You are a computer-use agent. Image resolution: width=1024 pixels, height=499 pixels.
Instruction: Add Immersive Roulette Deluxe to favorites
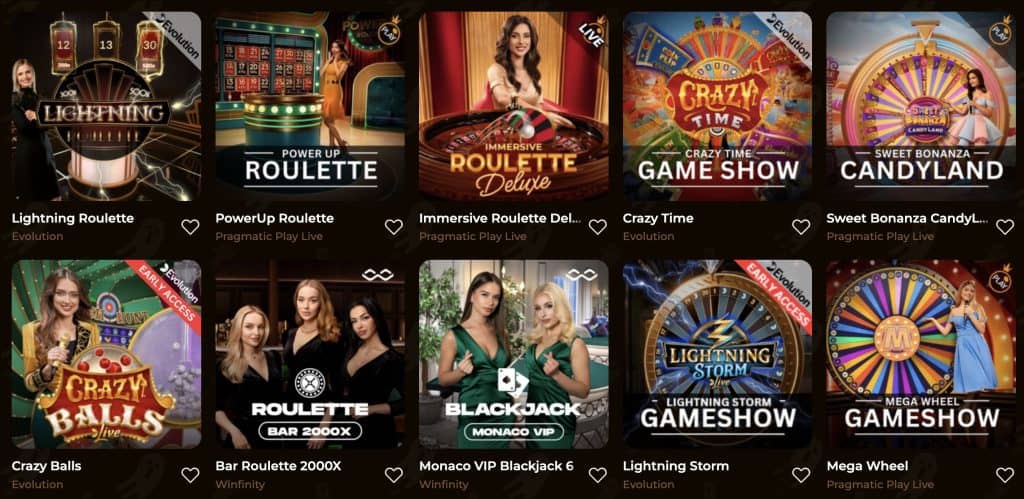point(598,227)
